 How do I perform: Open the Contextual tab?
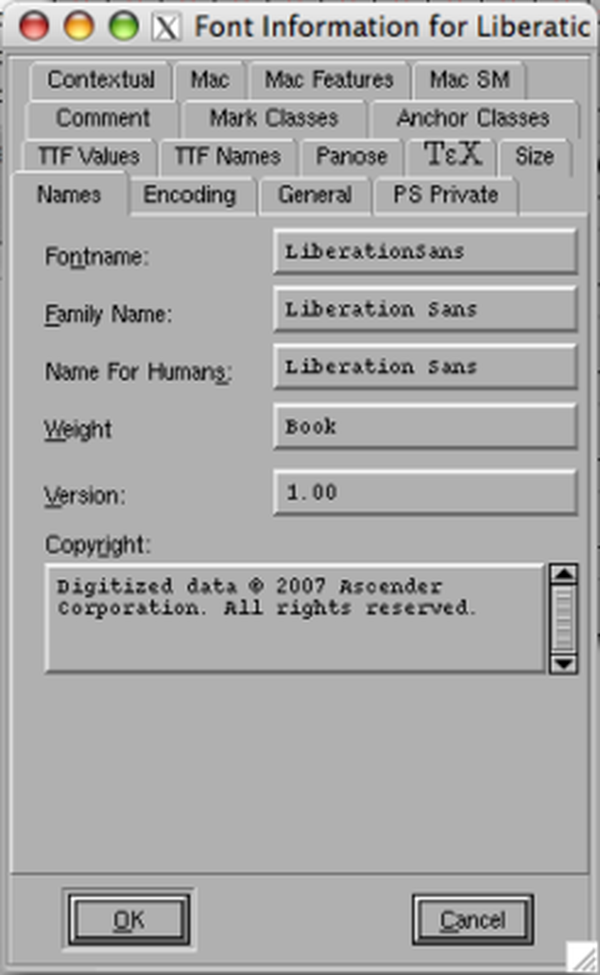pyautogui.click(x=101, y=80)
